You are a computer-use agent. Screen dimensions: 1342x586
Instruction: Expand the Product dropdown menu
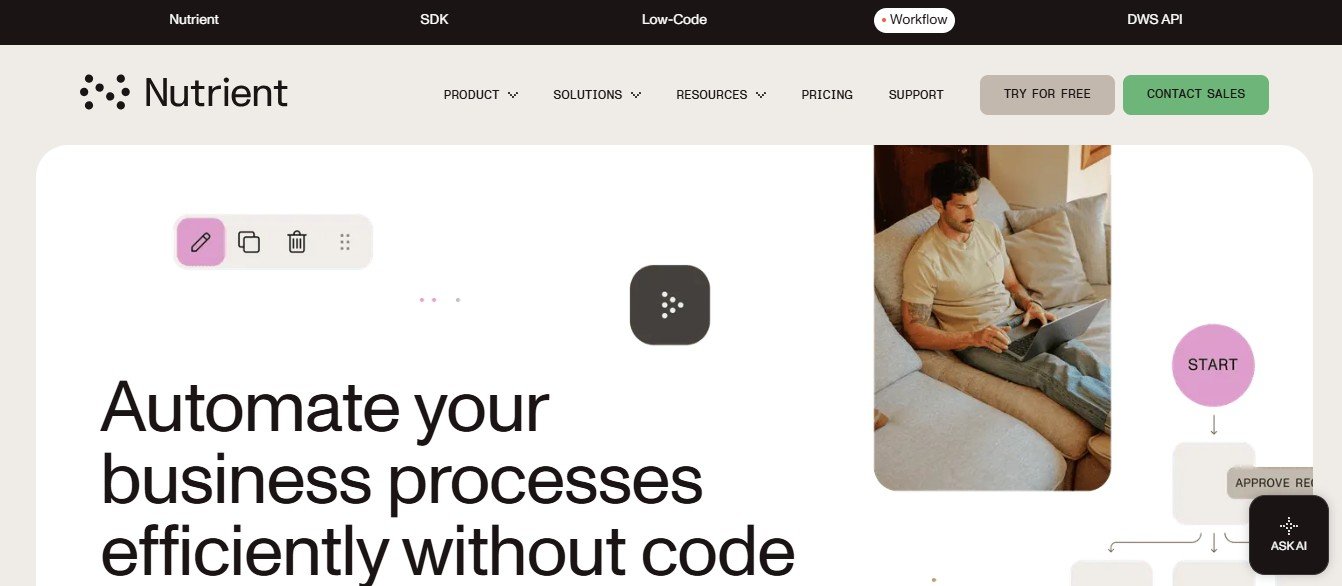[481, 95]
